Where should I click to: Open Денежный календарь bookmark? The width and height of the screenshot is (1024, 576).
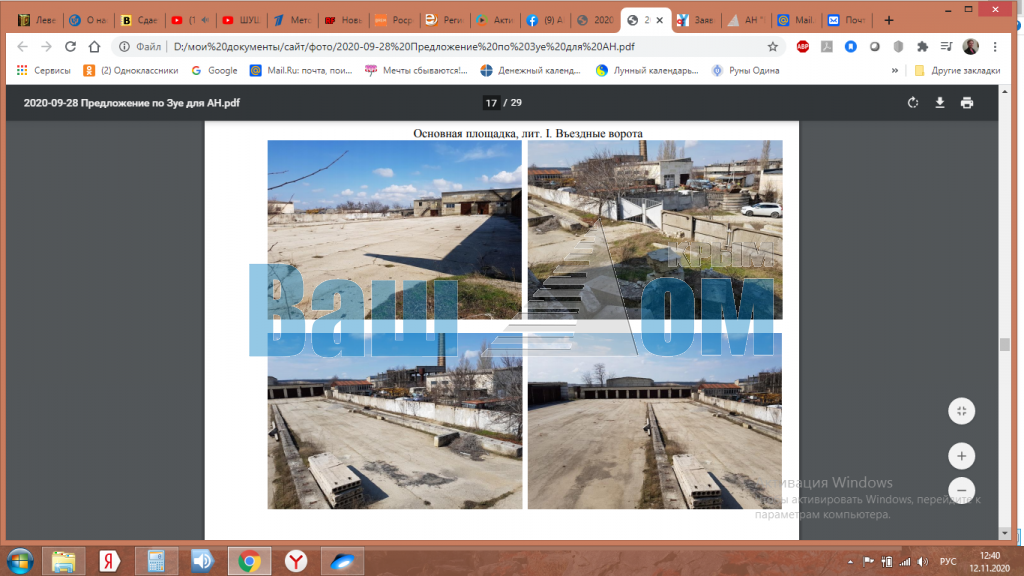530,71
